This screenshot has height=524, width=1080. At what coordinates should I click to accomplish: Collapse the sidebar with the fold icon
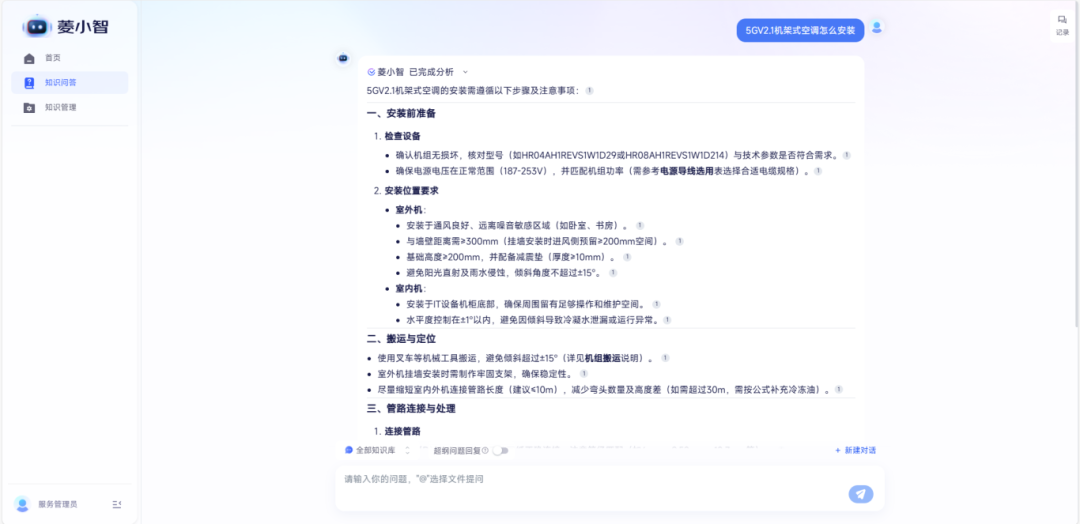click(117, 504)
